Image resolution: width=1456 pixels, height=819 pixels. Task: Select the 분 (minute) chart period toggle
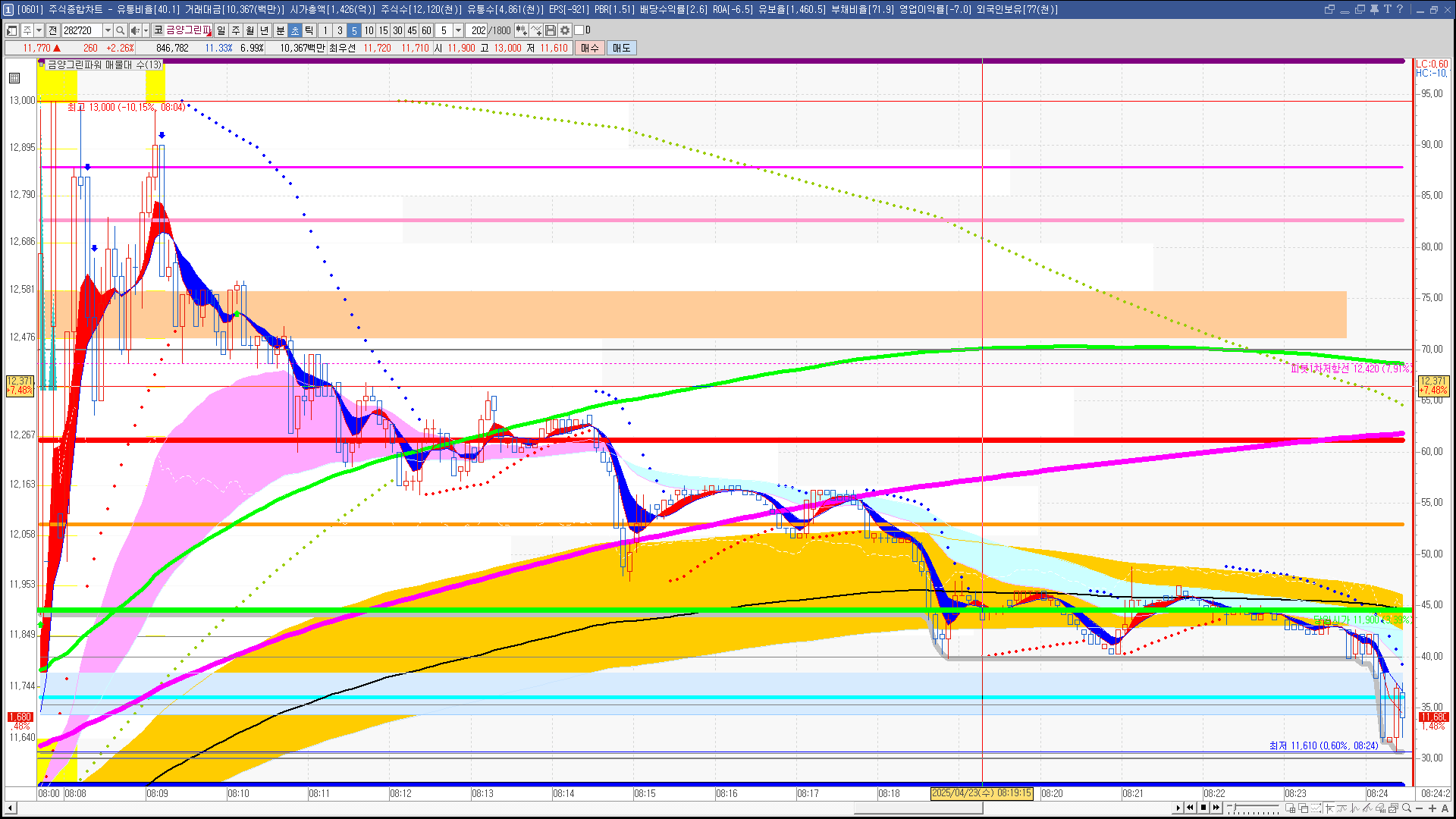(x=280, y=30)
